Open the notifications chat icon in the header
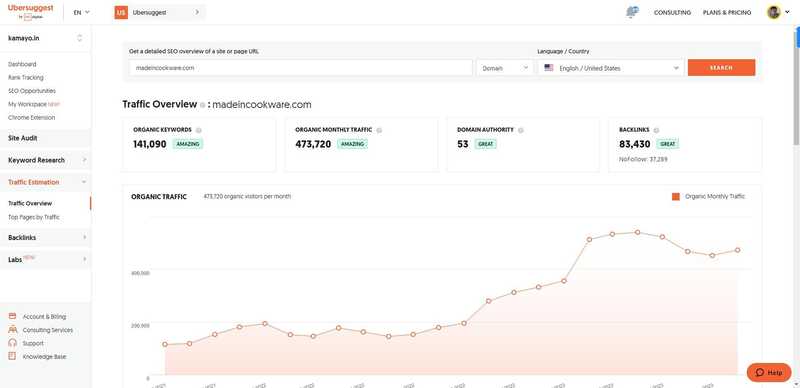 [632, 12]
